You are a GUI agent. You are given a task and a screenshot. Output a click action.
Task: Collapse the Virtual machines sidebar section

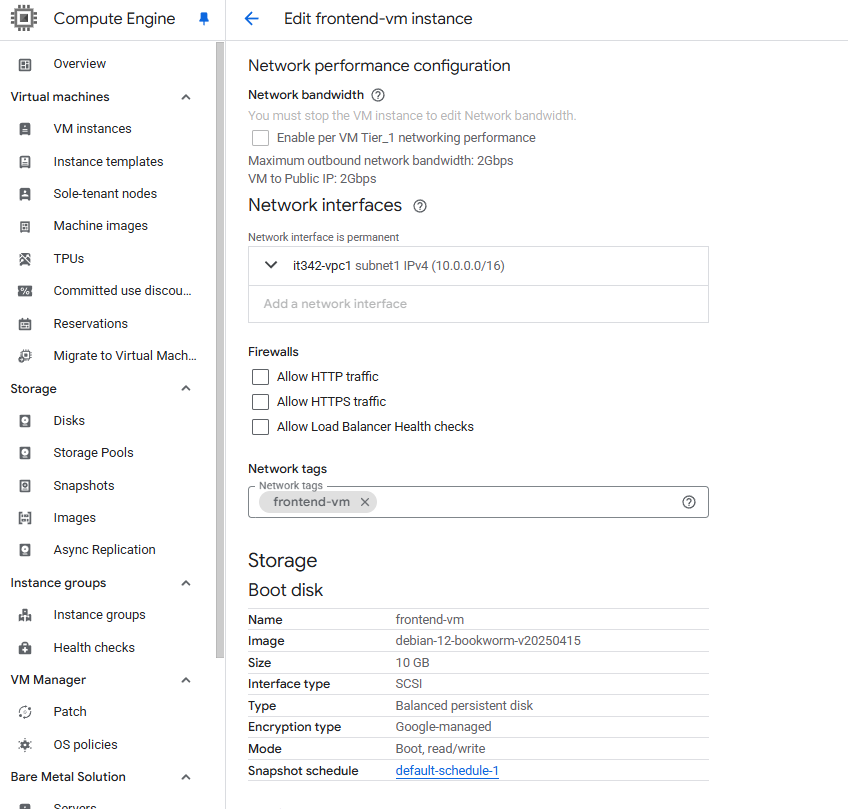185,97
